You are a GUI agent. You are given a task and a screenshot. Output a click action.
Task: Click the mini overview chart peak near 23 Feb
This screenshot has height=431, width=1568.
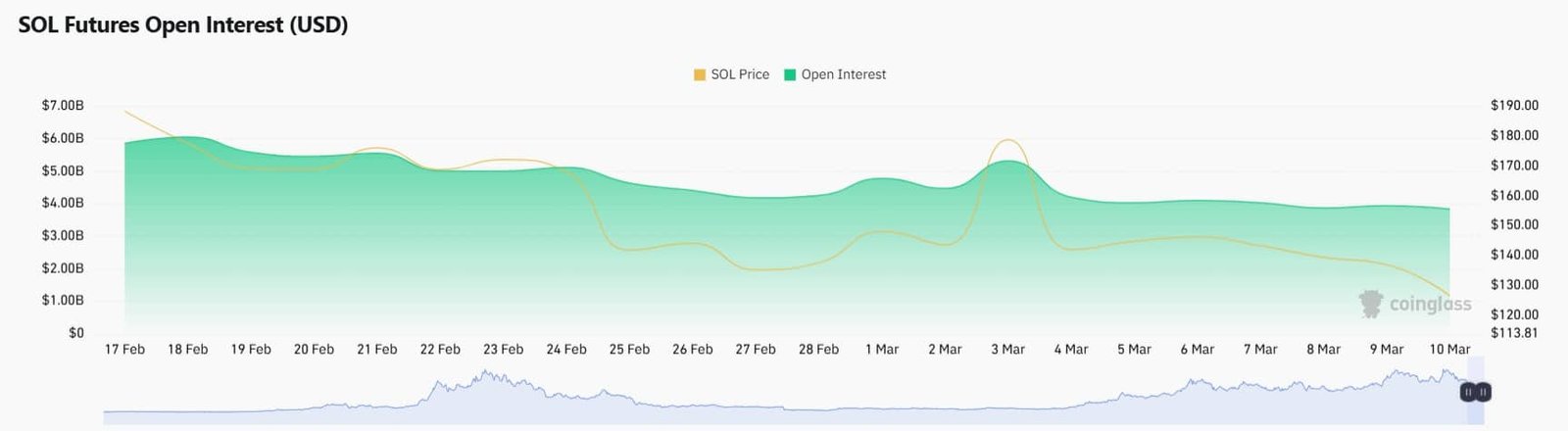(x=484, y=375)
